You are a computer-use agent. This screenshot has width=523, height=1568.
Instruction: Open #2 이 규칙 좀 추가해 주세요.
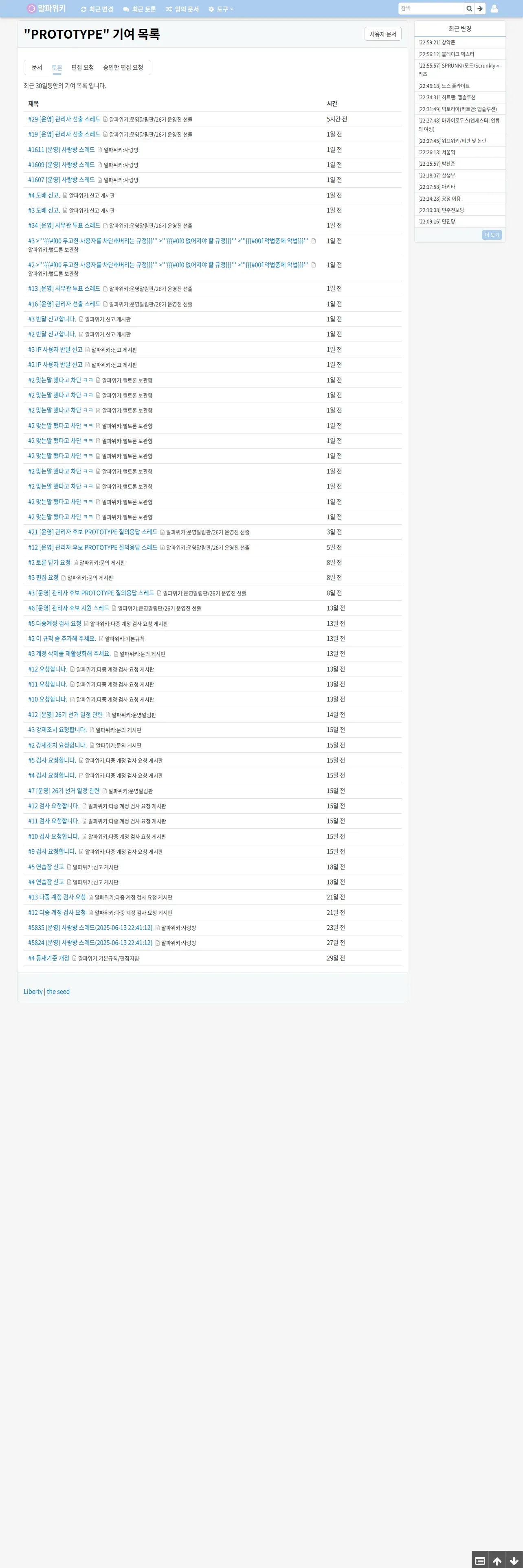pyautogui.click(x=62, y=639)
